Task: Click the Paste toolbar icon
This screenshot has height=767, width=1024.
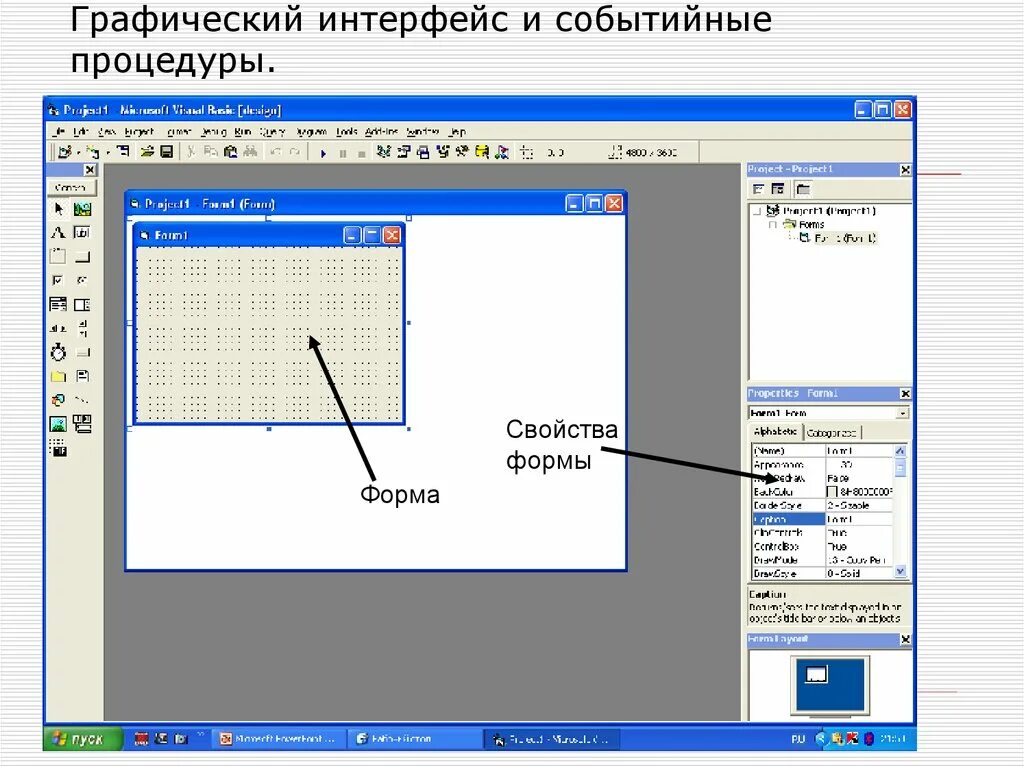Action: coord(231,152)
